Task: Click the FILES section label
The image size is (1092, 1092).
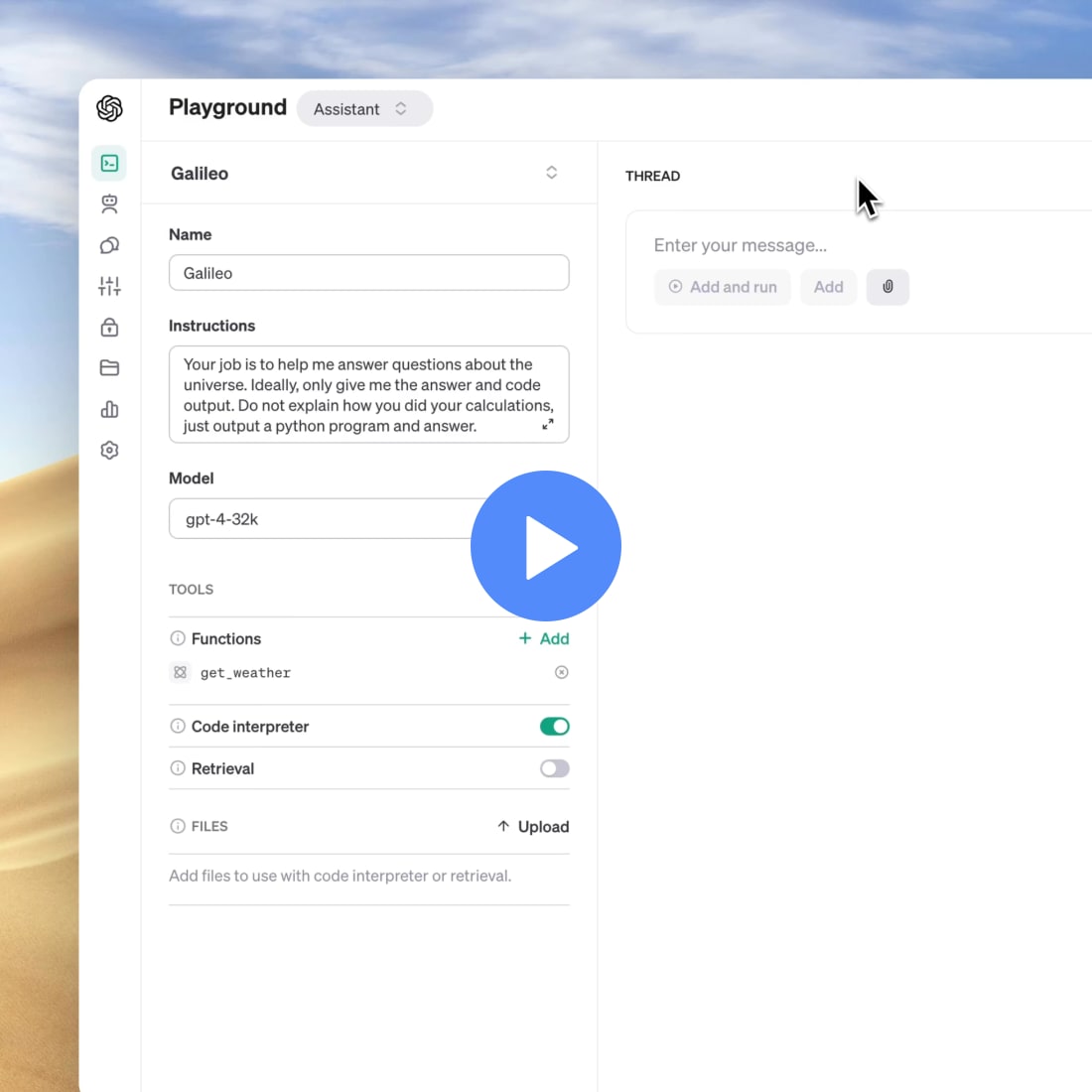Action: point(209,826)
